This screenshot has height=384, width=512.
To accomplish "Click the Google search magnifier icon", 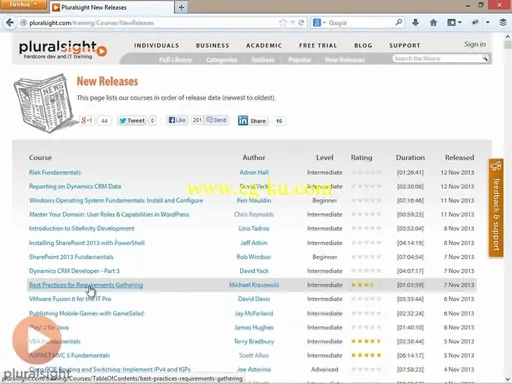I will pos(399,23).
